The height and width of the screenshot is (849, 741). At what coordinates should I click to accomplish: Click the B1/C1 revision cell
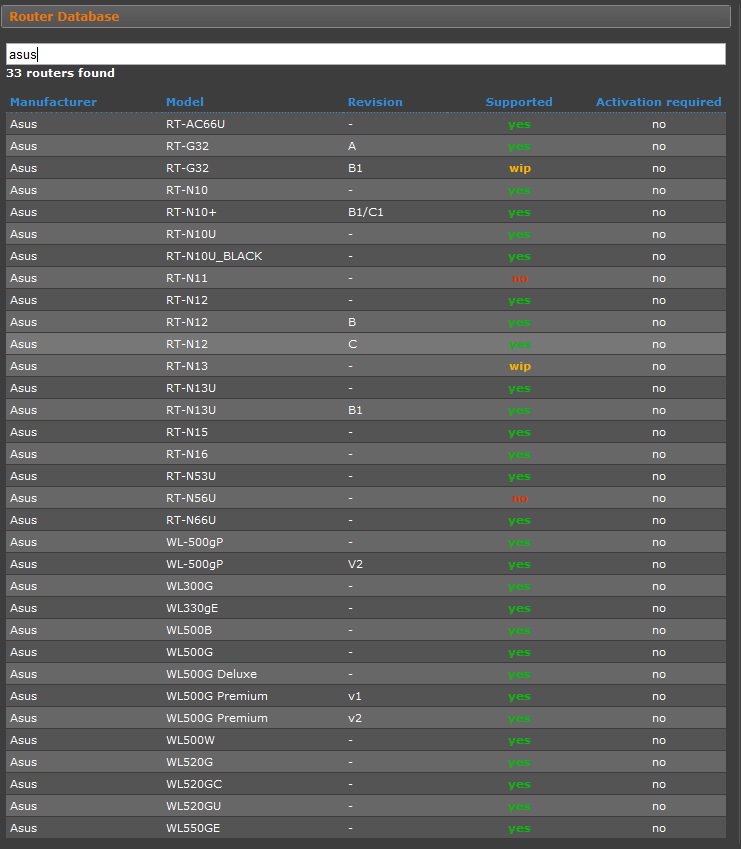365,212
